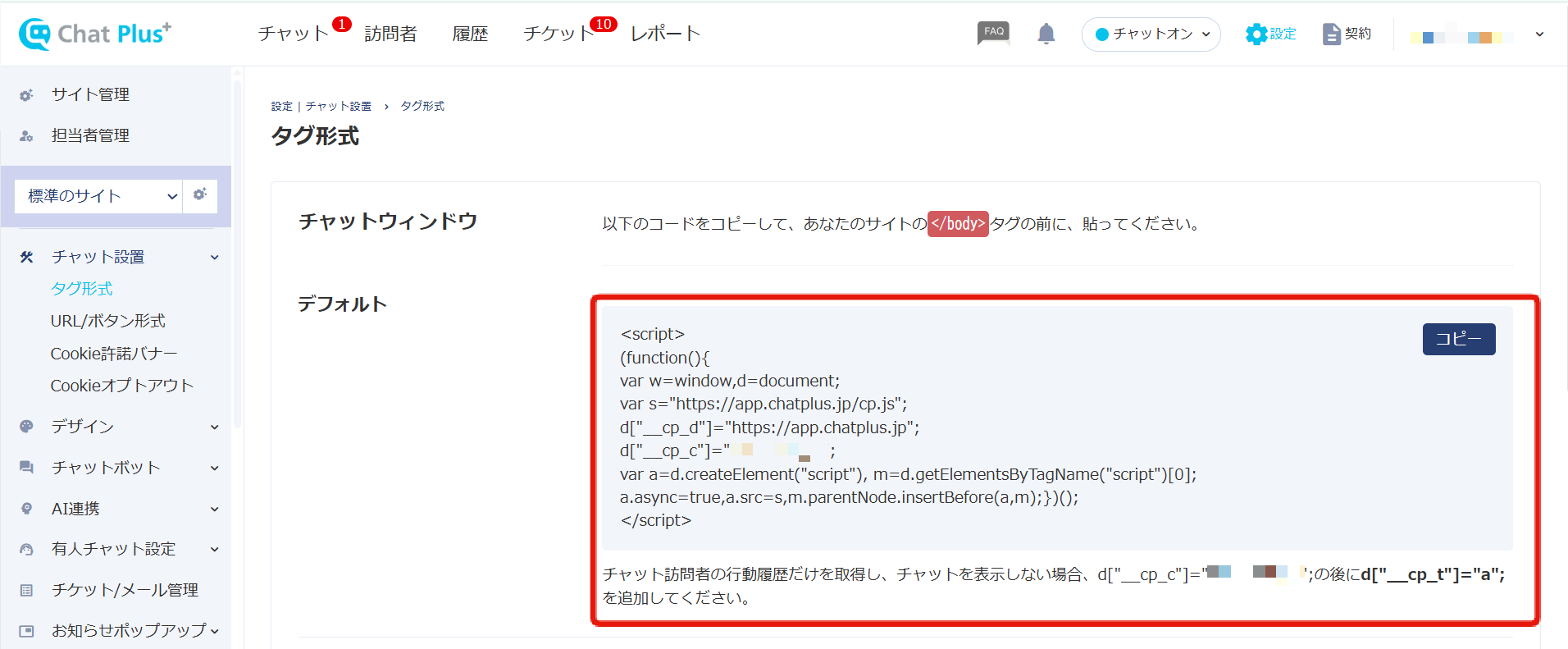Click the sidebar vertical scrollbar
The width and height of the screenshot is (1568, 649).
238,254
